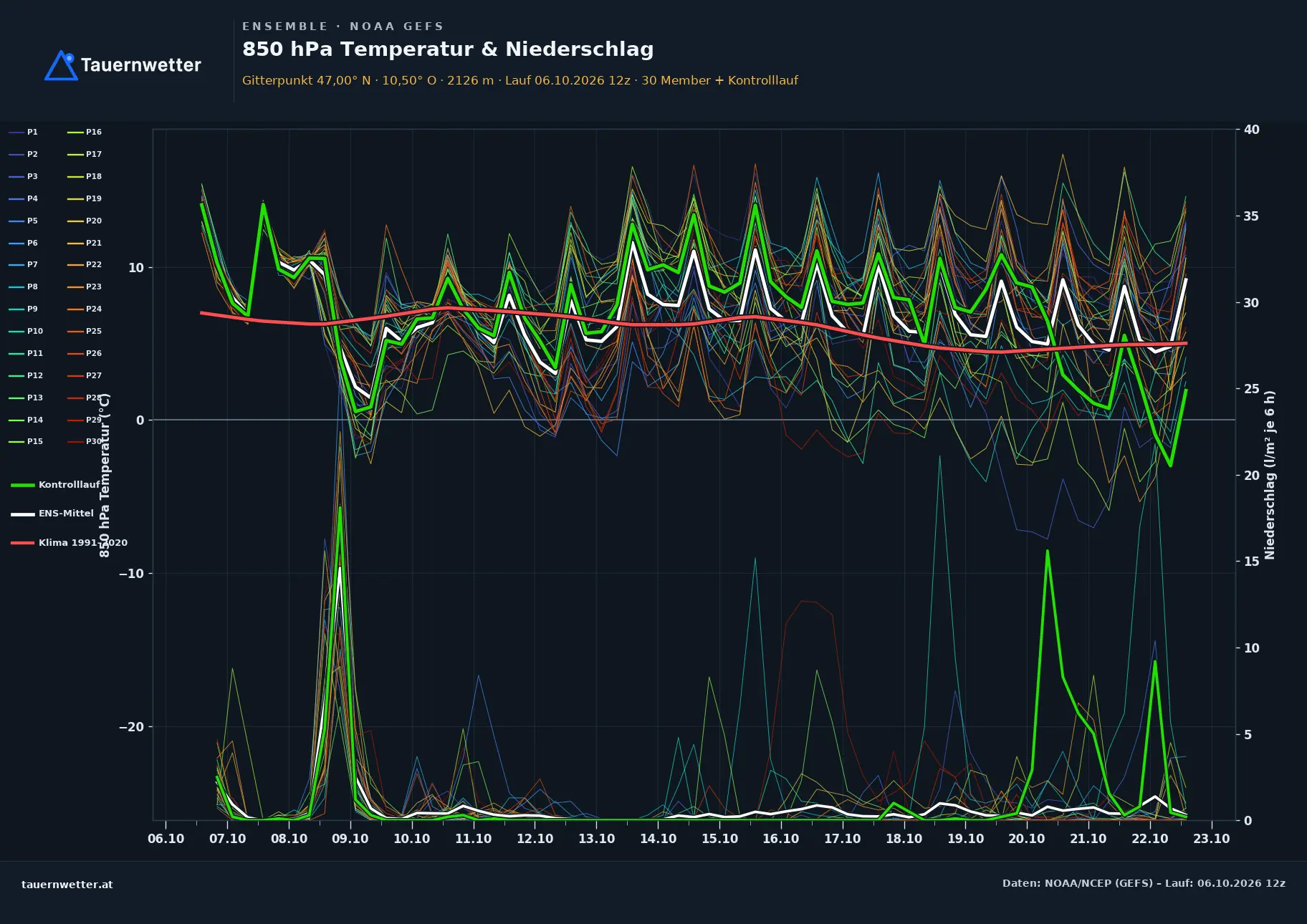Toggle the P27 legend entry
1307x924 pixels.
(85, 375)
